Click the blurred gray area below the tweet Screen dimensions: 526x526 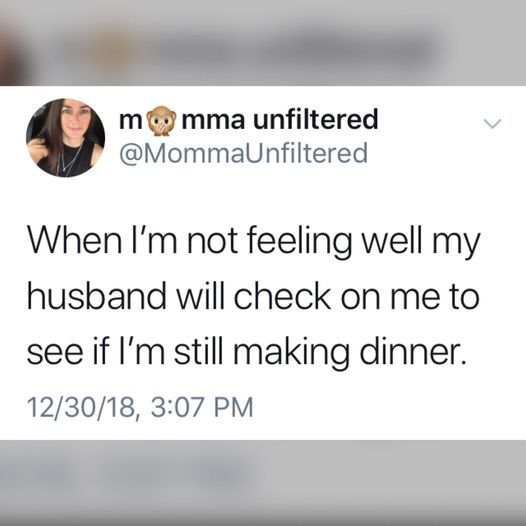coord(263,483)
